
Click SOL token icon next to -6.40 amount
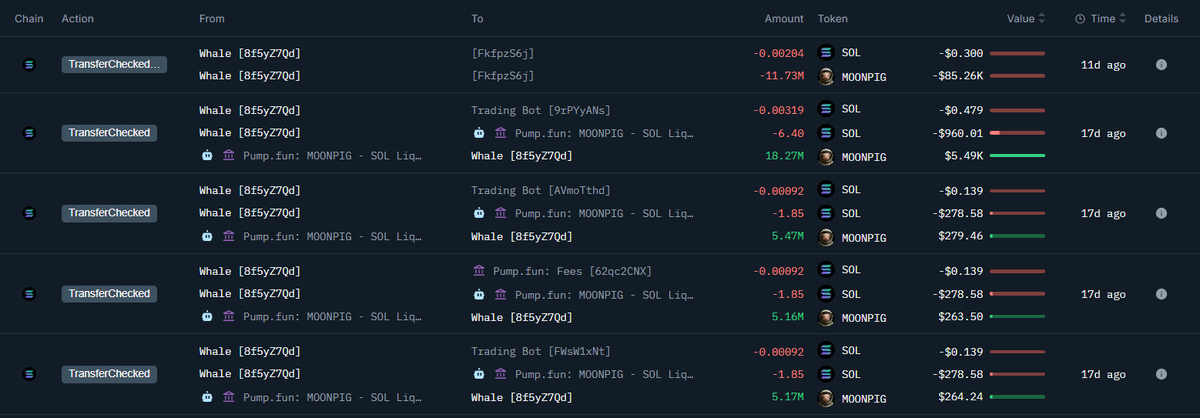pyautogui.click(x=826, y=132)
